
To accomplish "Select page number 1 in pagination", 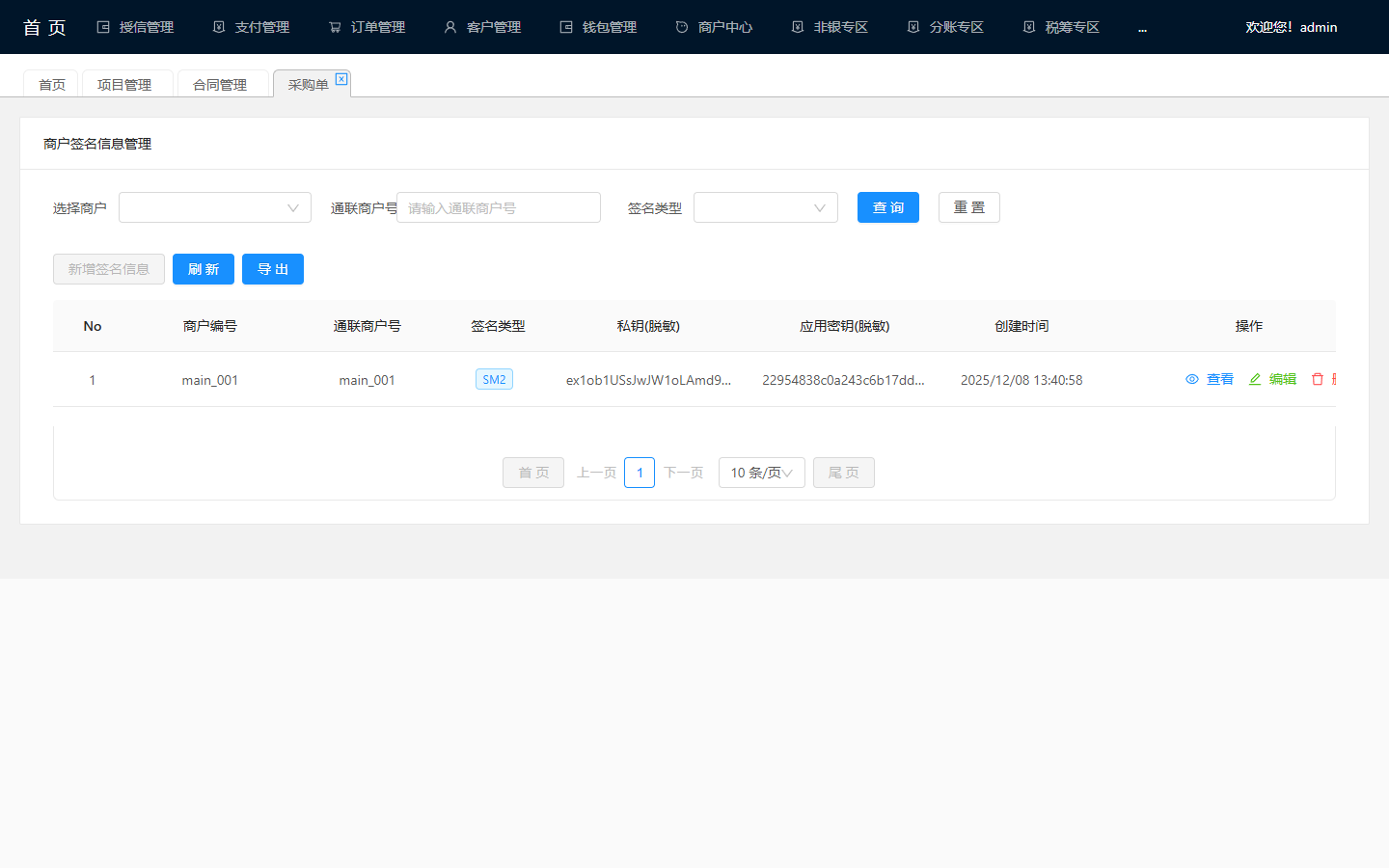I will click(640, 473).
